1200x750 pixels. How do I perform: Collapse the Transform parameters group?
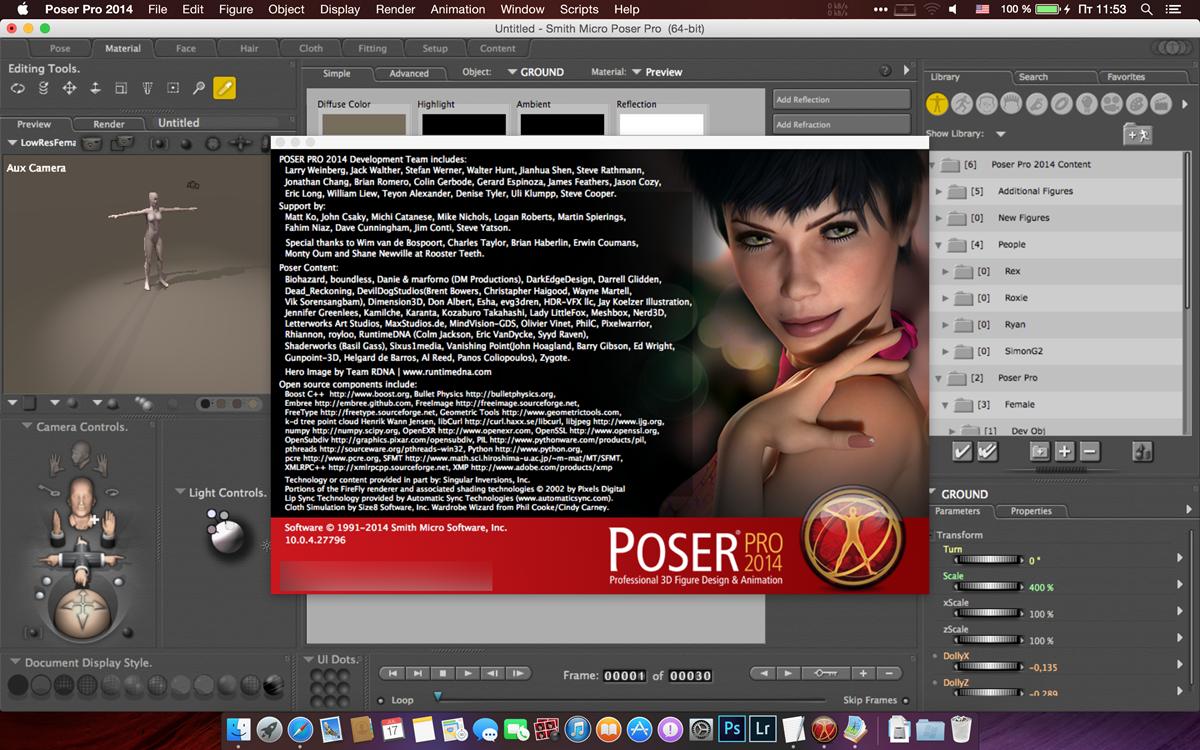(x=931, y=535)
